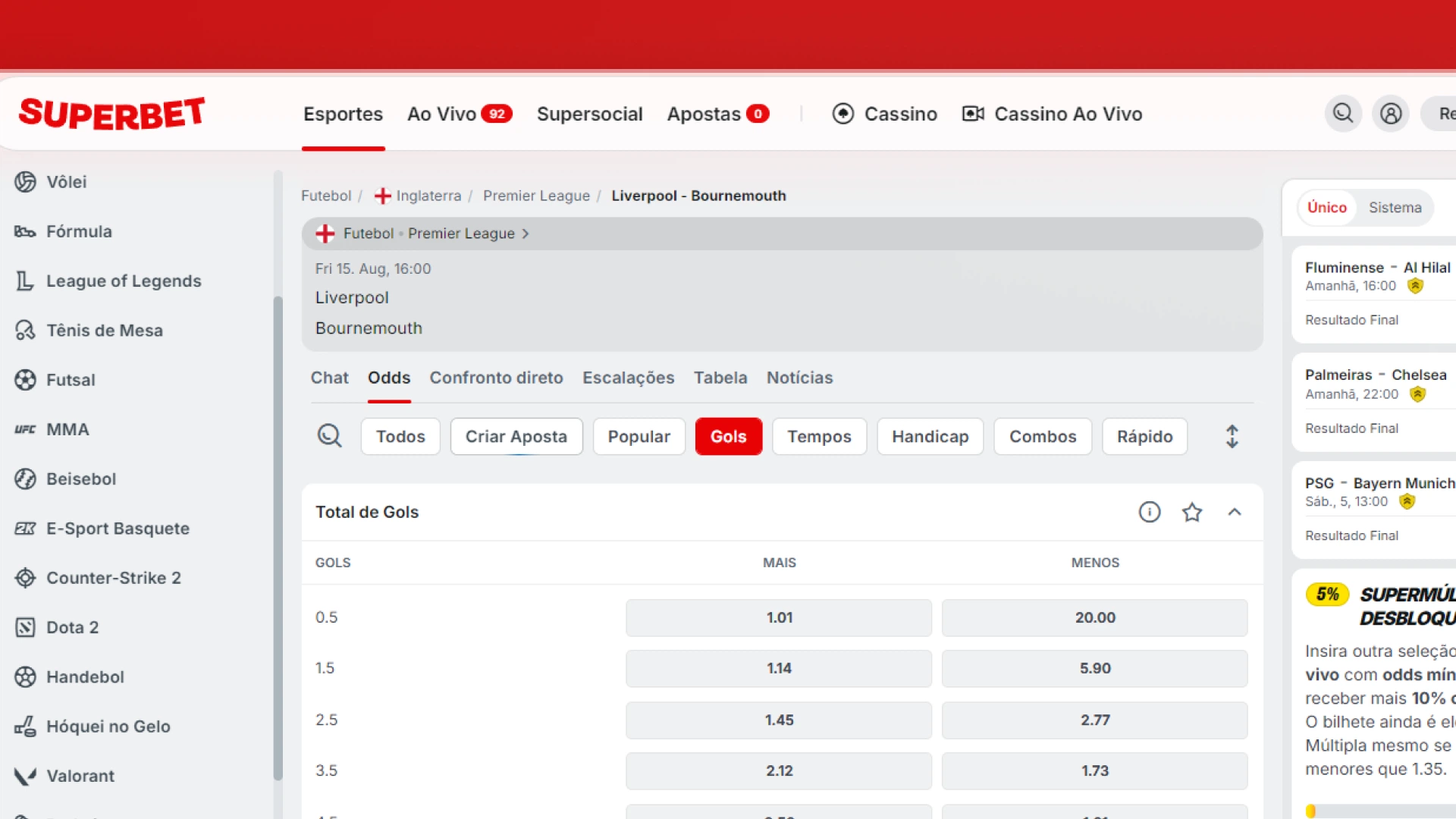This screenshot has height=819, width=1456.
Task: Click the Valorant icon
Action: coord(25,776)
